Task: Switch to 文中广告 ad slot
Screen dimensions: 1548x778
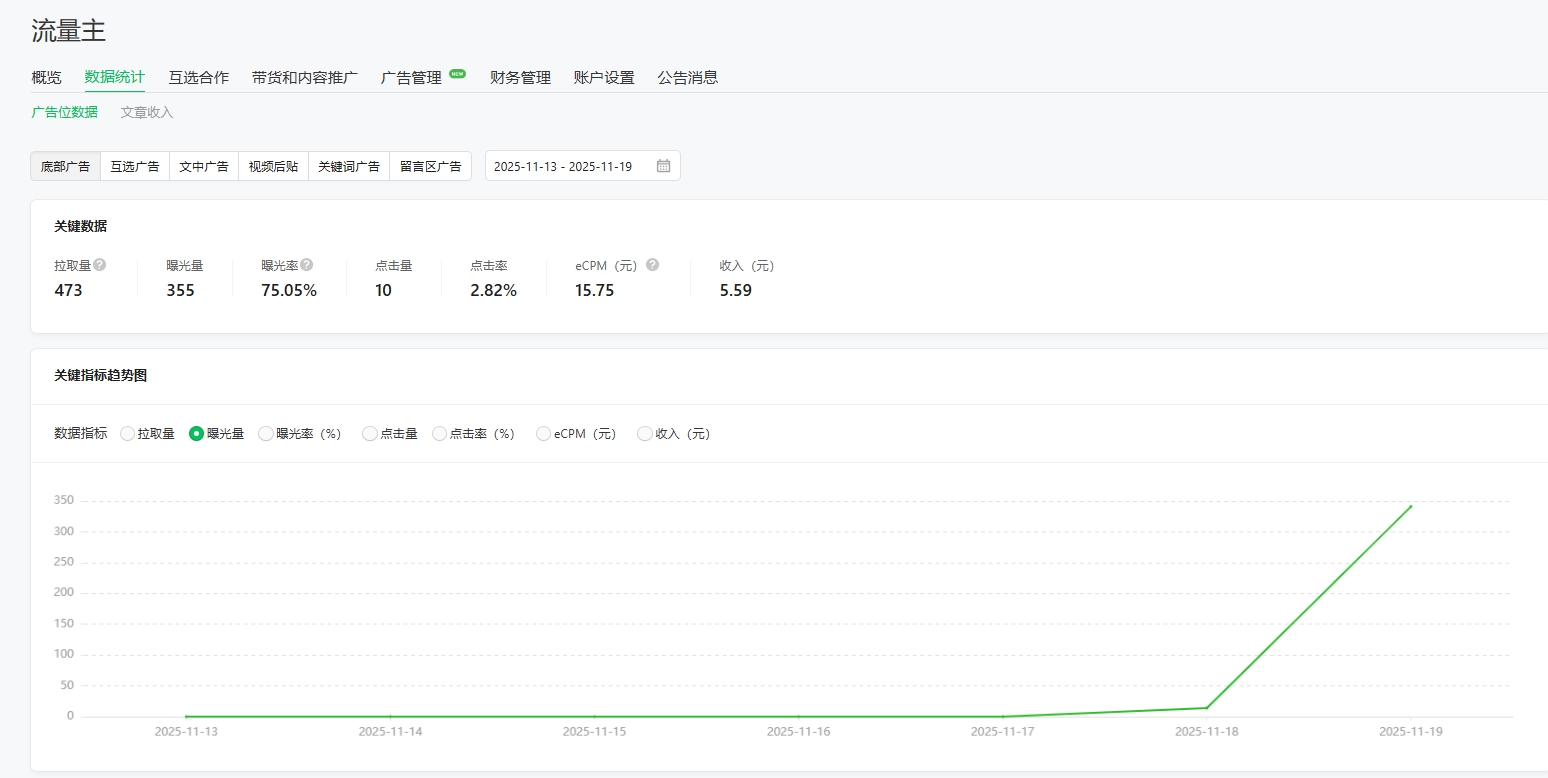Action: point(204,166)
